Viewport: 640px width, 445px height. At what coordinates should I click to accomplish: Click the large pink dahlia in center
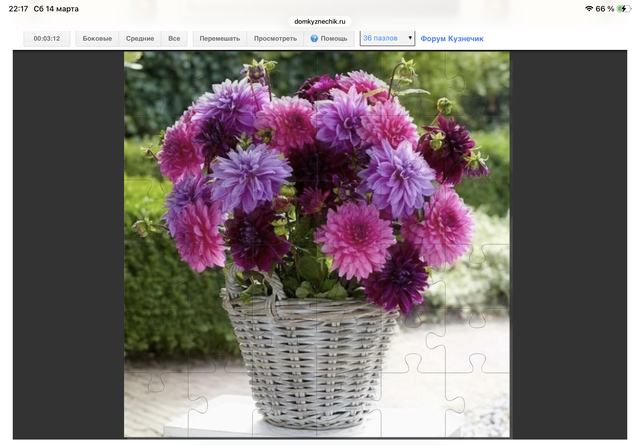(354, 238)
